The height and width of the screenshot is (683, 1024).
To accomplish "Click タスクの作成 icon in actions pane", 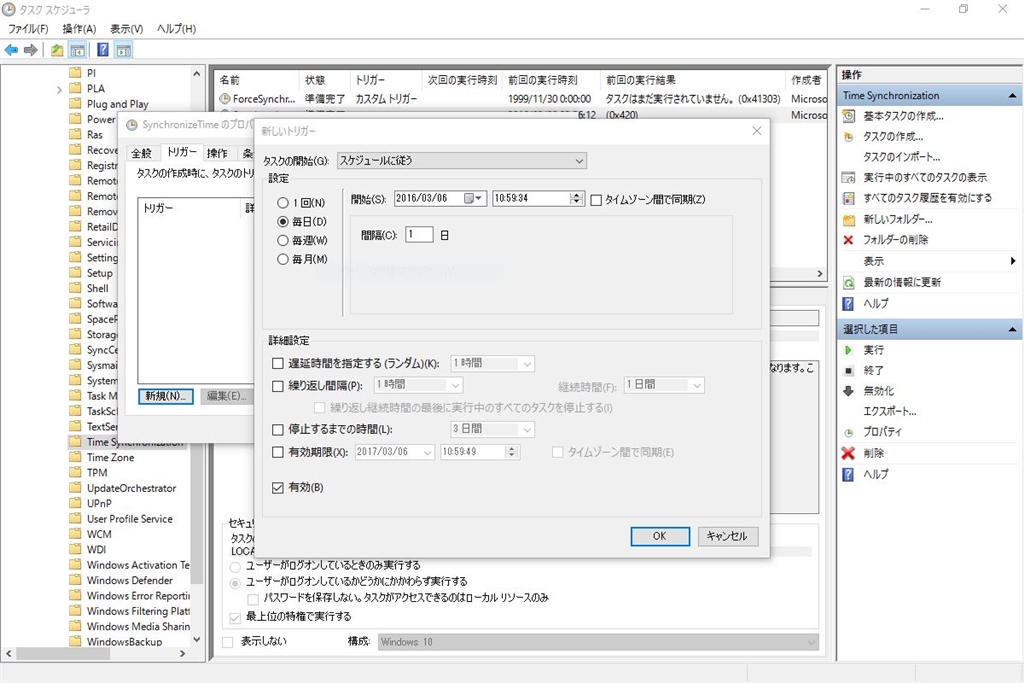I will pyautogui.click(x=848, y=137).
